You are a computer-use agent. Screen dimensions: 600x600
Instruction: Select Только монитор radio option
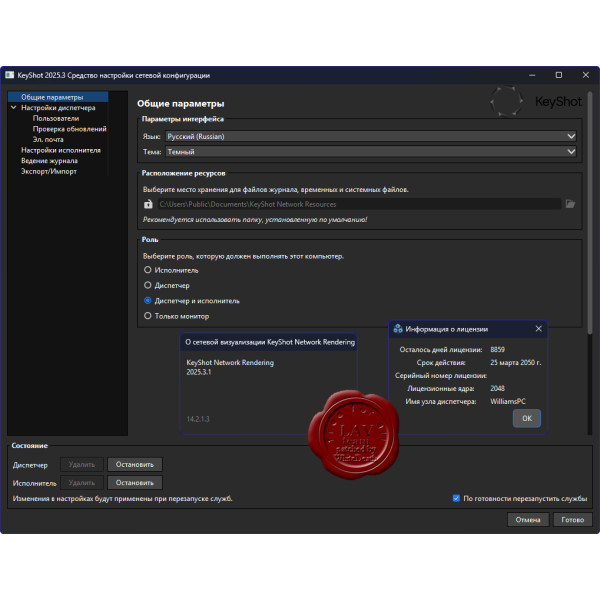pyautogui.click(x=148, y=316)
